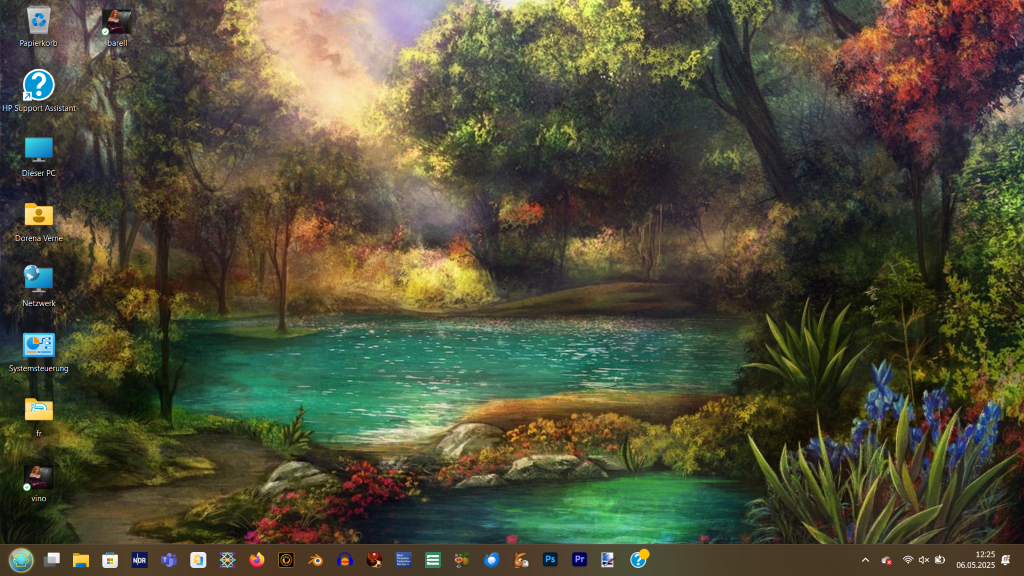Screen dimensions: 1024x576
Task: Launch Firefox browser from taskbar
Action: tap(256, 560)
